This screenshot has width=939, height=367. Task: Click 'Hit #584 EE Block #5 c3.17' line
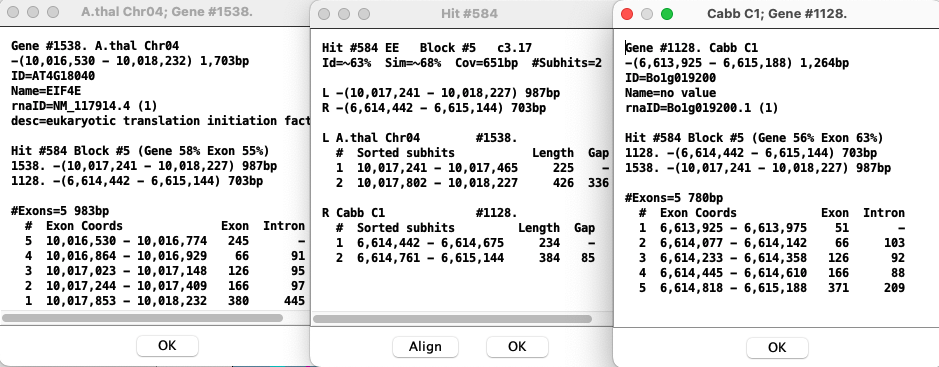[x=426, y=48]
